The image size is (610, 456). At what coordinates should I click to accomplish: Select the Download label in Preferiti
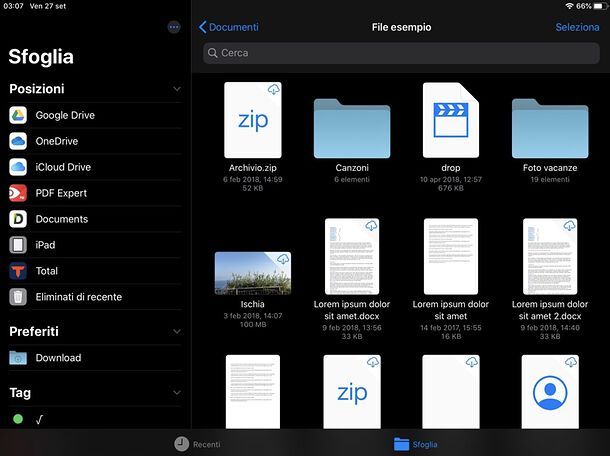(58, 358)
